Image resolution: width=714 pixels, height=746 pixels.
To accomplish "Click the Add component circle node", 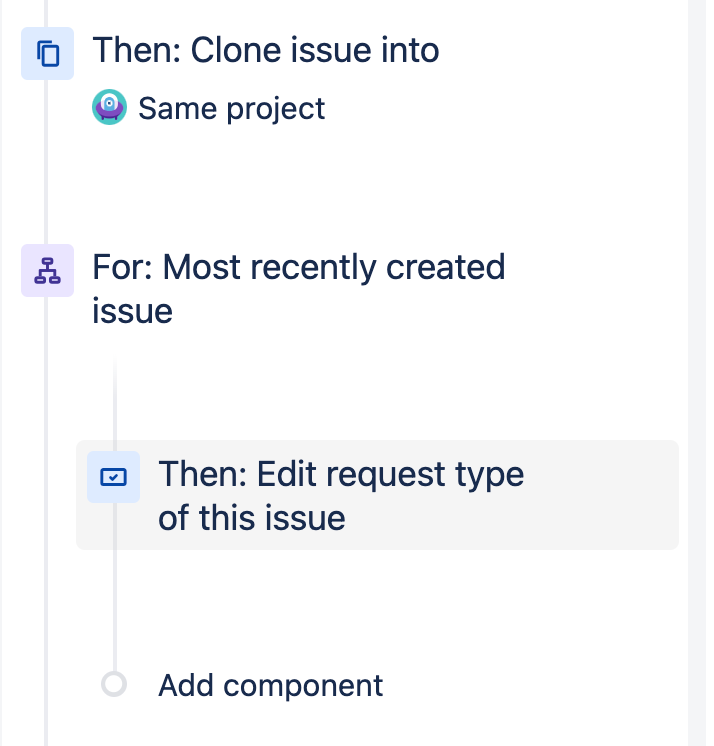I will point(114,685).
